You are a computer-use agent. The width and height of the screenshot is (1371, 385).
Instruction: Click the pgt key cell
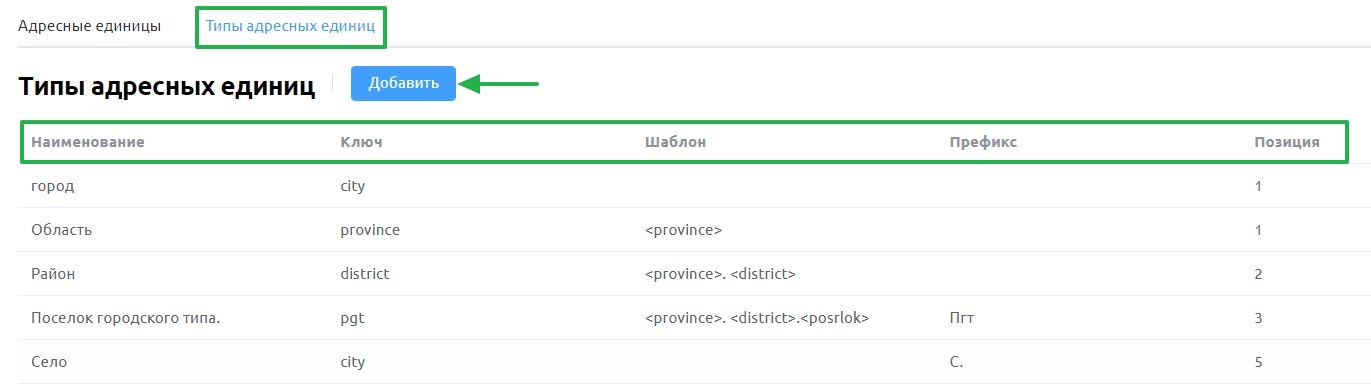[352, 318]
